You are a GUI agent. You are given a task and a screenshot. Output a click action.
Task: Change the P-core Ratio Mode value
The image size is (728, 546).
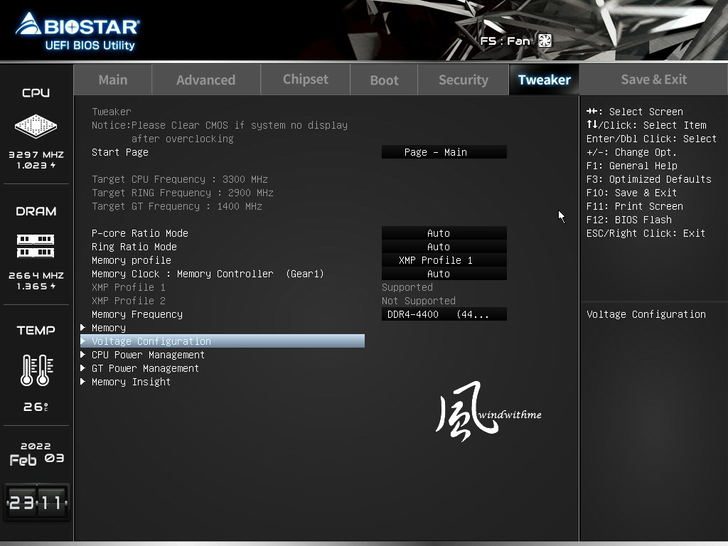click(444, 234)
